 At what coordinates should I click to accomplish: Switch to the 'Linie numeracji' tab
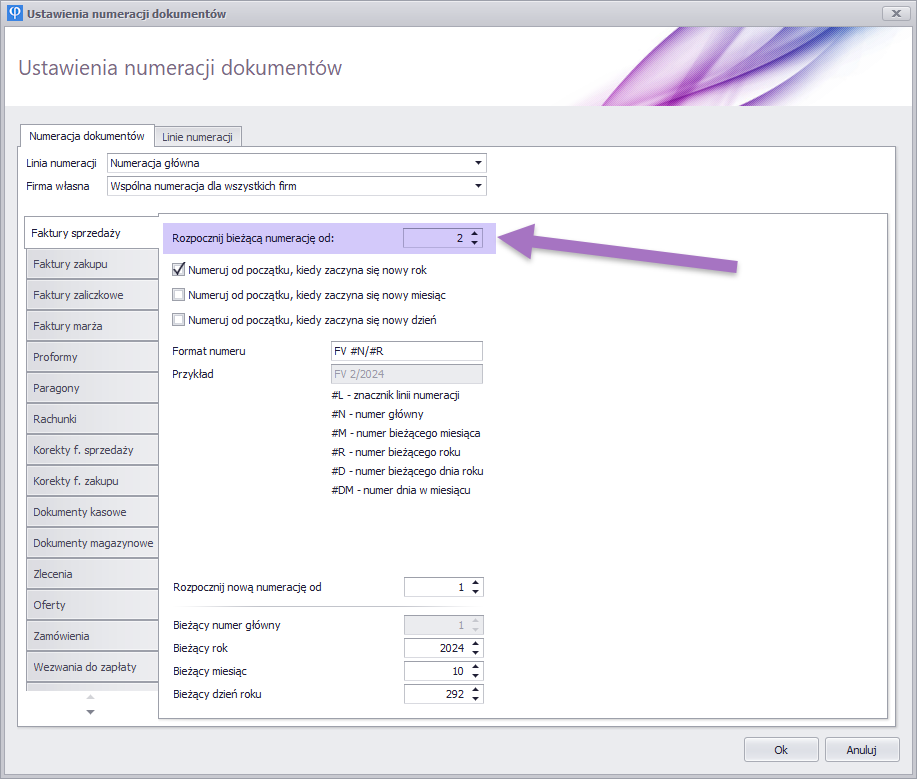pos(197,136)
